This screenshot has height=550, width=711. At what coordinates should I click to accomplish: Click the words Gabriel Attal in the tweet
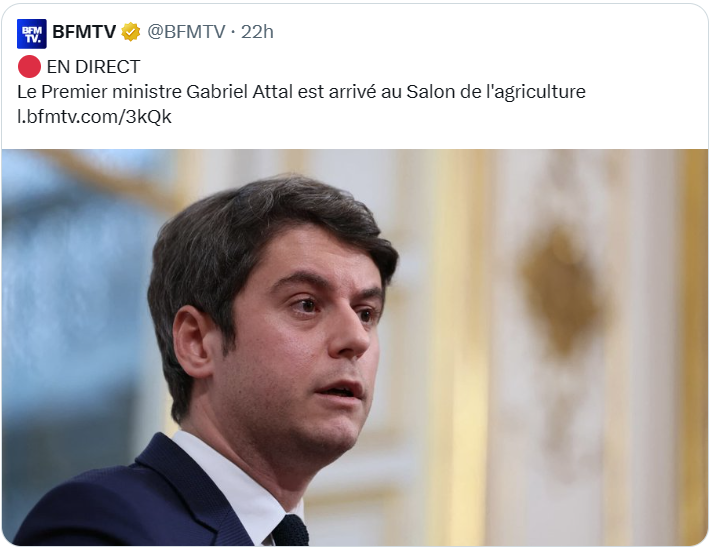(x=239, y=92)
